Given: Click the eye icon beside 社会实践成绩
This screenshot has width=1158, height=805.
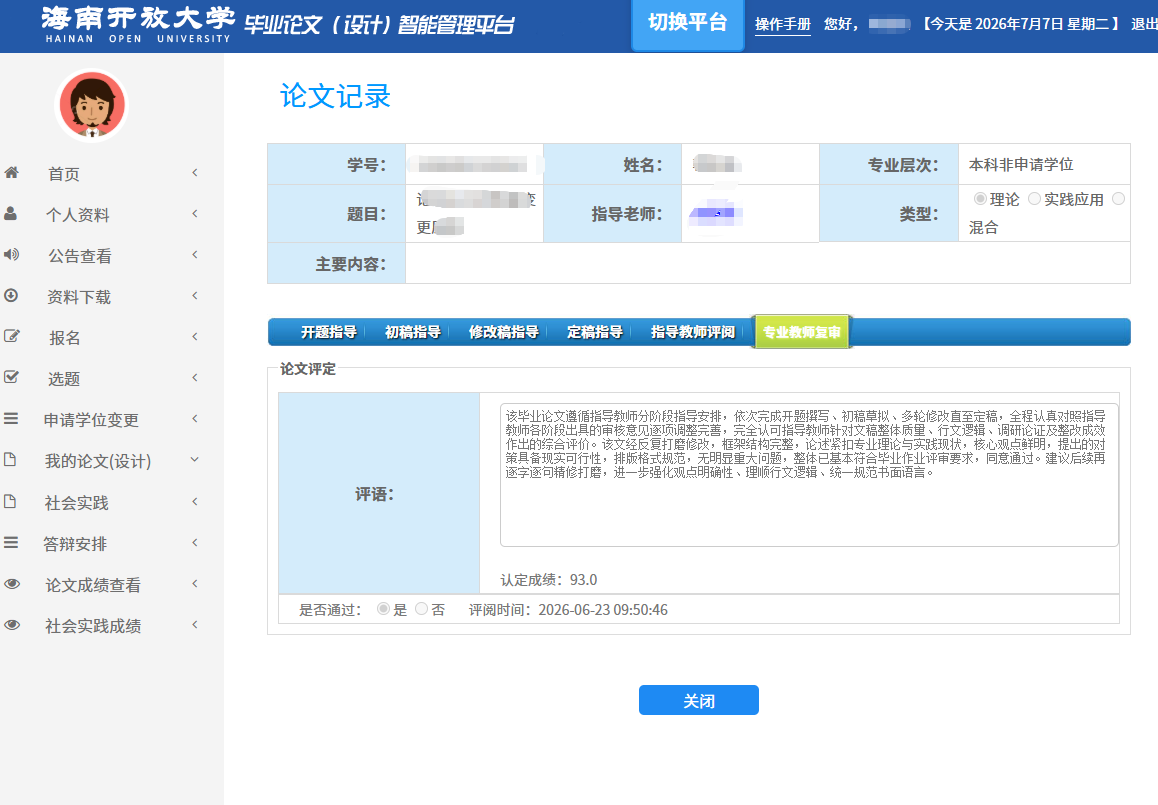Looking at the screenshot, I should click(x=12, y=625).
